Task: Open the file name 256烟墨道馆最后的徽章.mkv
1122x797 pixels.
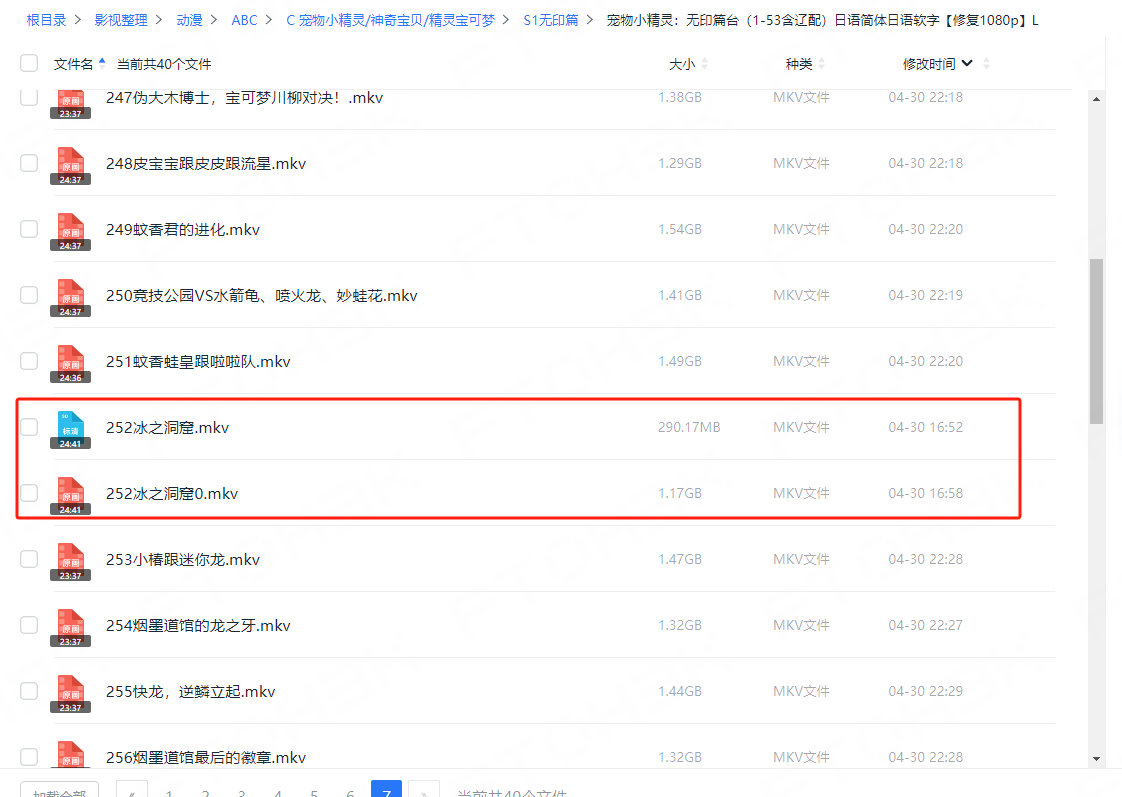Action: [205, 757]
